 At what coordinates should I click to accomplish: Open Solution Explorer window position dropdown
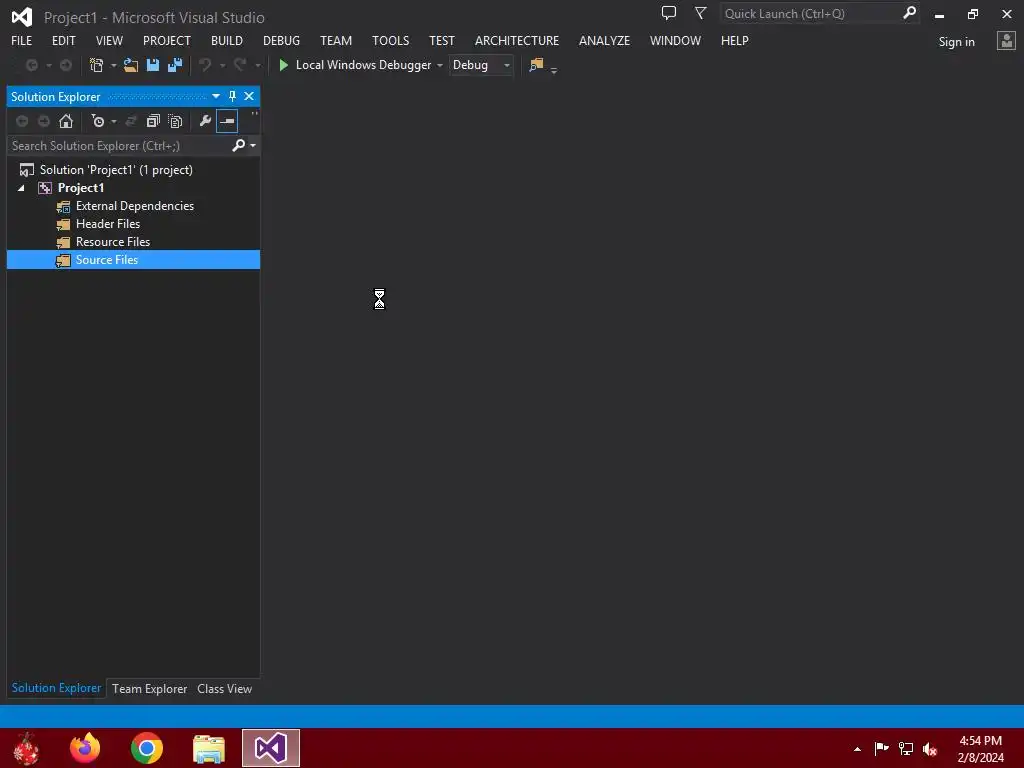pyautogui.click(x=216, y=96)
